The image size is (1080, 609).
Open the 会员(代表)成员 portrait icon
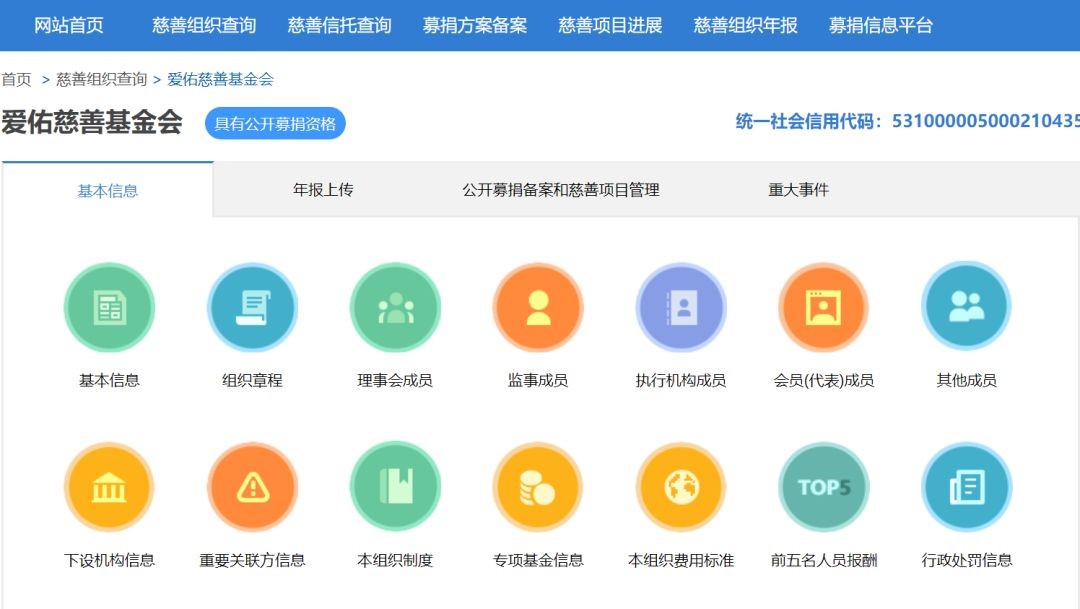click(823, 307)
